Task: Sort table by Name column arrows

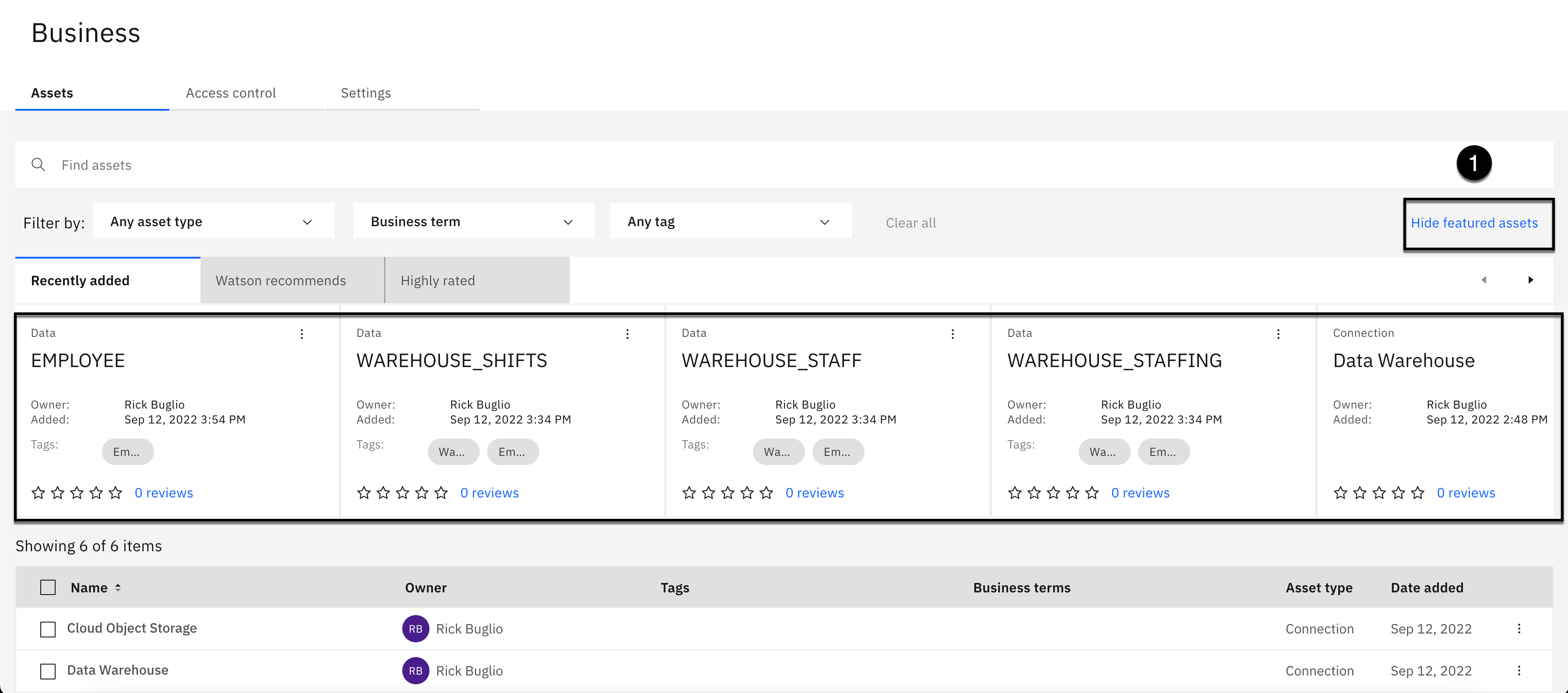Action: (118, 588)
